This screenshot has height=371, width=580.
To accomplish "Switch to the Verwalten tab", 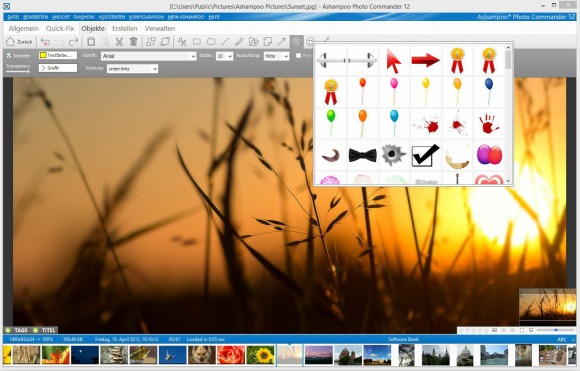I will point(160,28).
